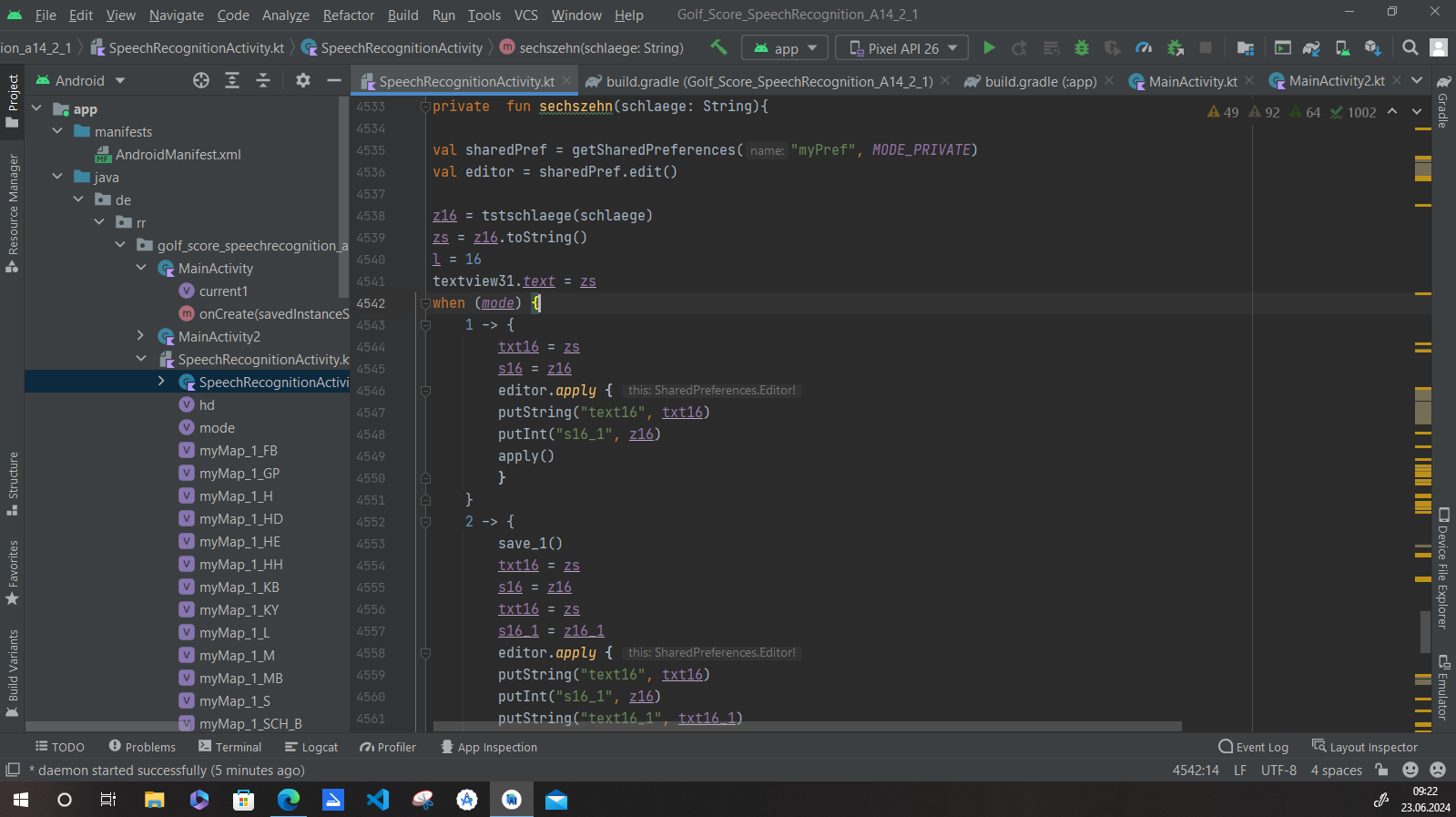
Task: Open the Refactor menu
Action: (x=348, y=15)
